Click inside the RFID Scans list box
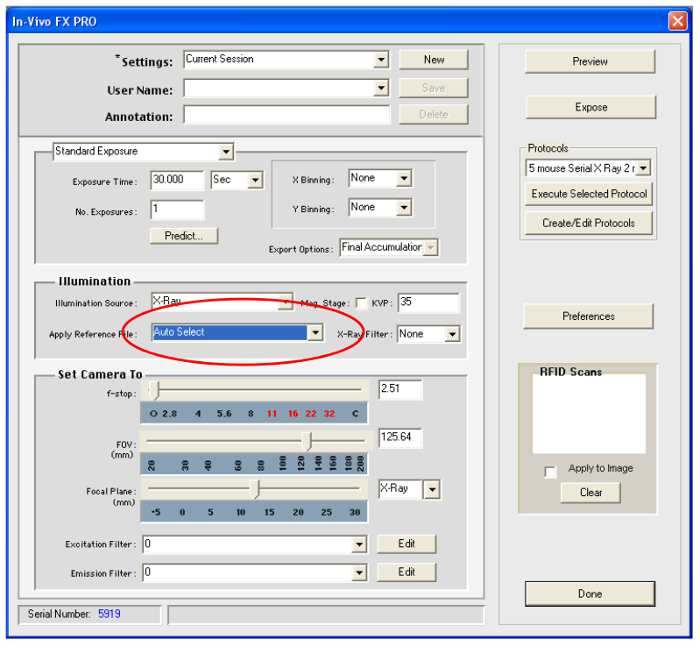 588,414
